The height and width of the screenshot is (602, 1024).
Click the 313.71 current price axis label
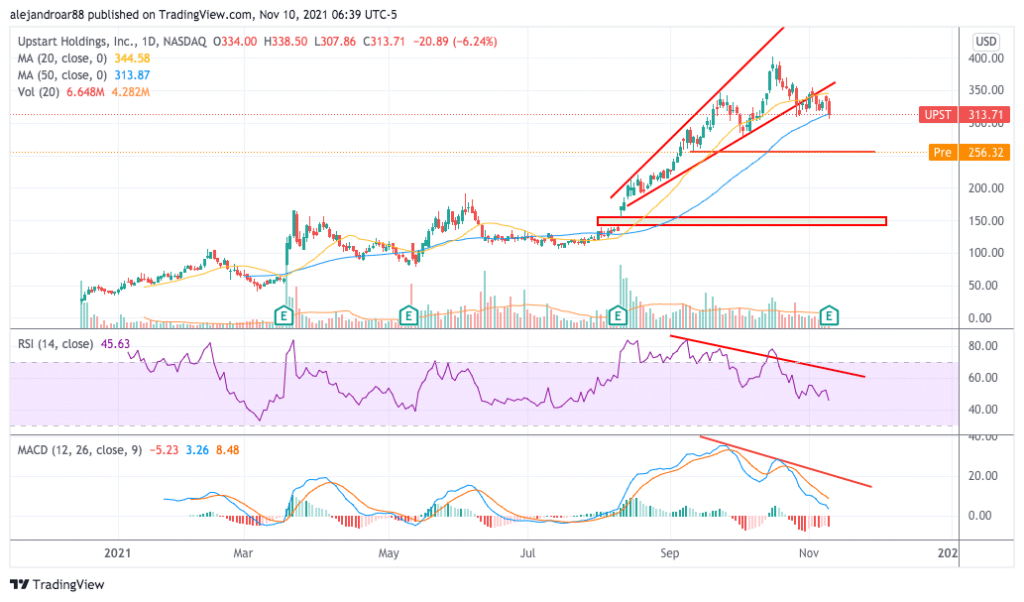pos(985,115)
